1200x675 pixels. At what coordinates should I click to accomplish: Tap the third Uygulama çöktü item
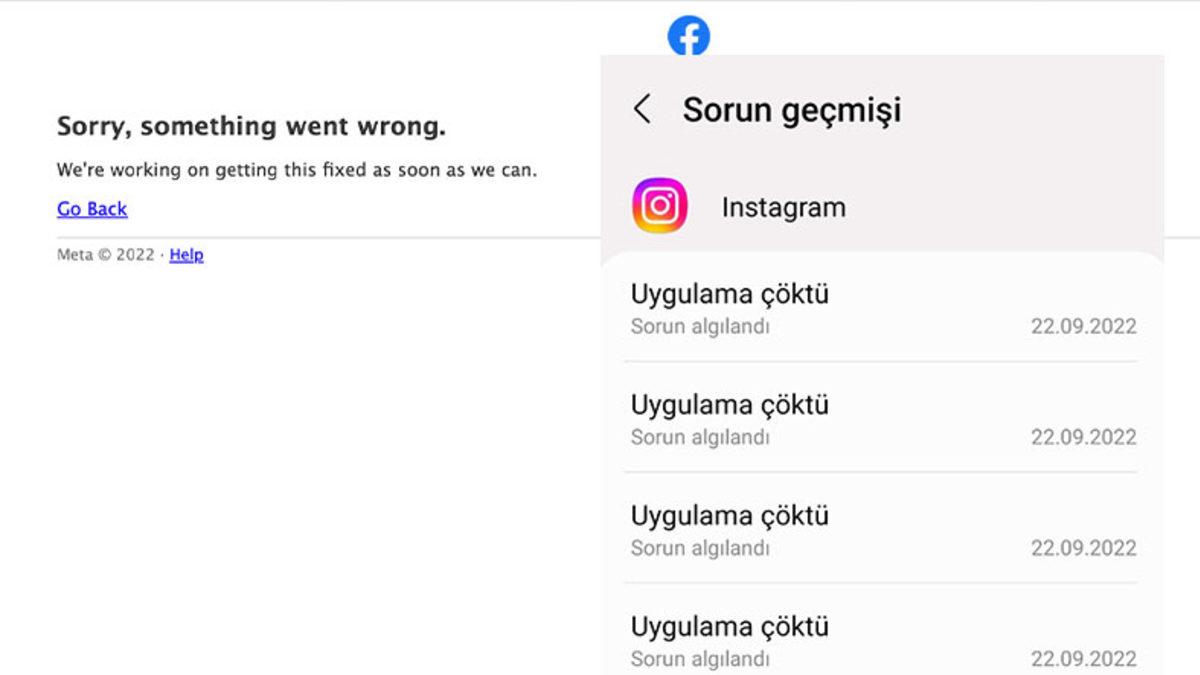click(731, 516)
